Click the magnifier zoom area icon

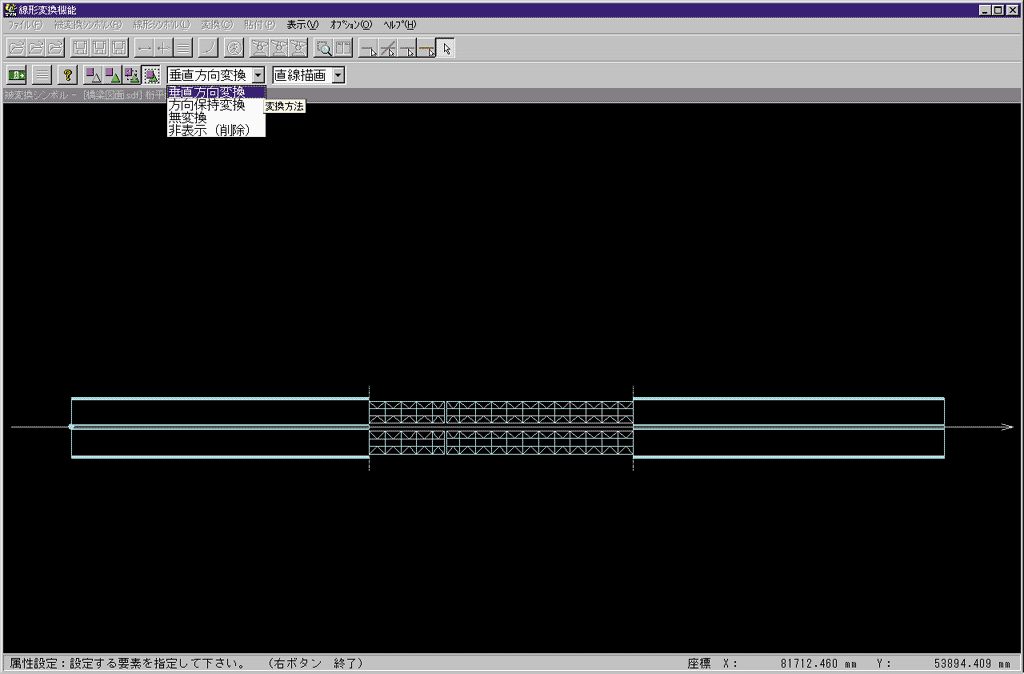coord(324,48)
